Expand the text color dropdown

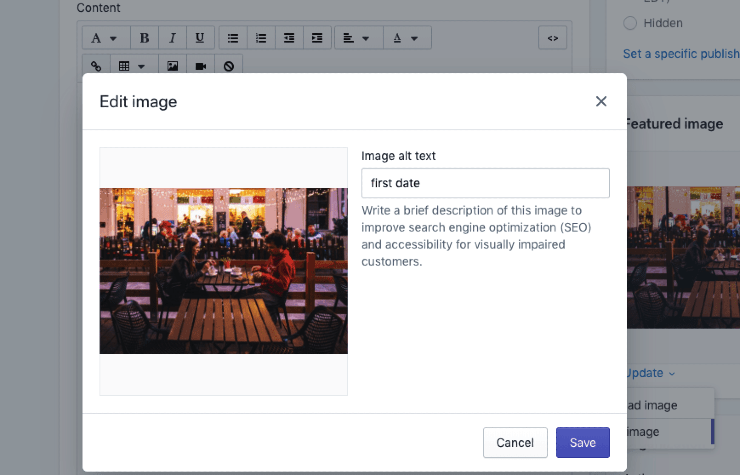click(405, 38)
